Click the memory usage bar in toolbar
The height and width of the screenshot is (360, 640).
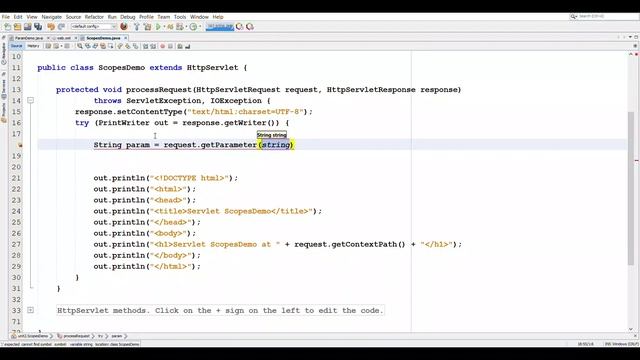[220, 27]
